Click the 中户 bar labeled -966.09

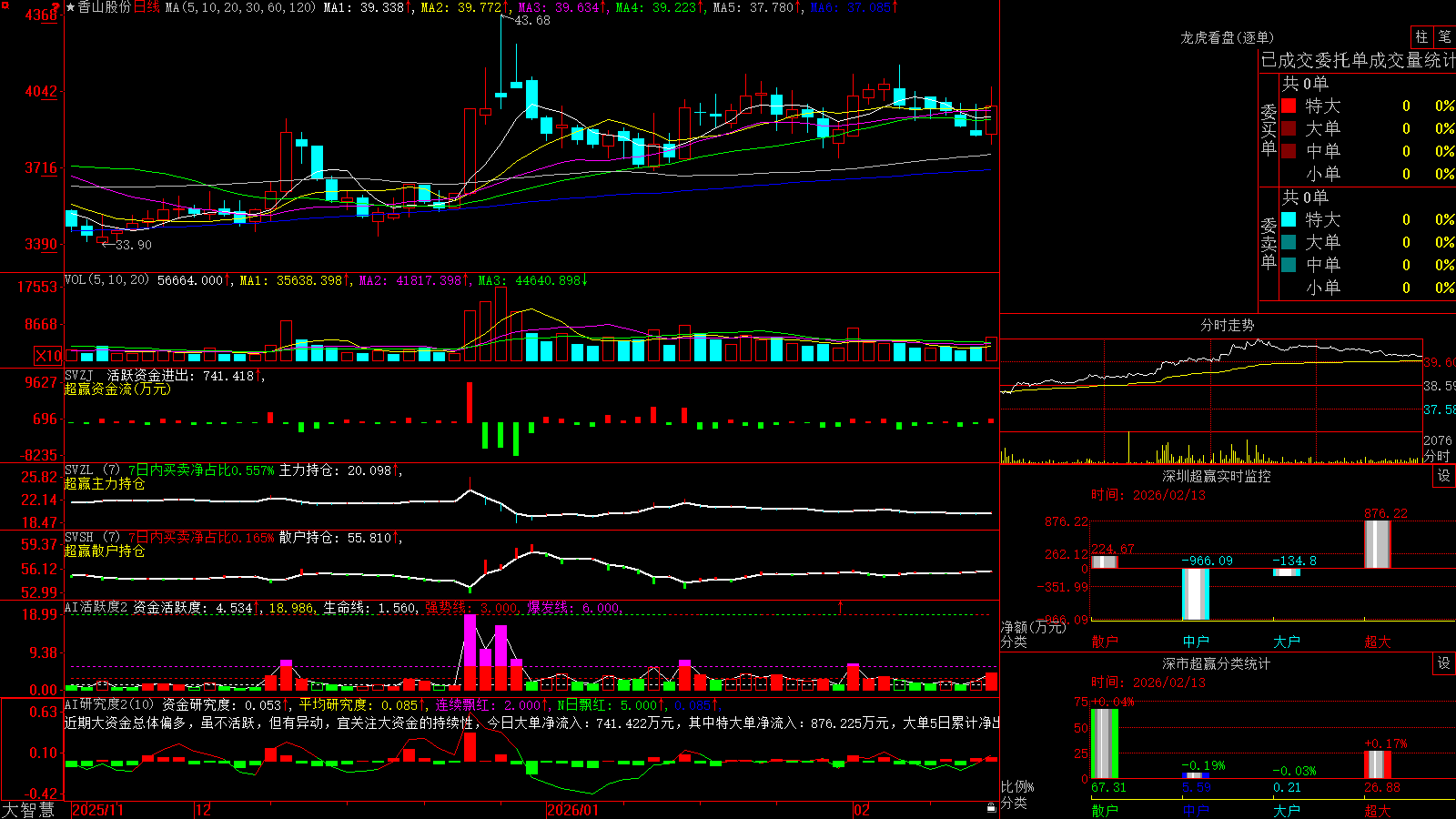pyautogui.click(x=1196, y=594)
